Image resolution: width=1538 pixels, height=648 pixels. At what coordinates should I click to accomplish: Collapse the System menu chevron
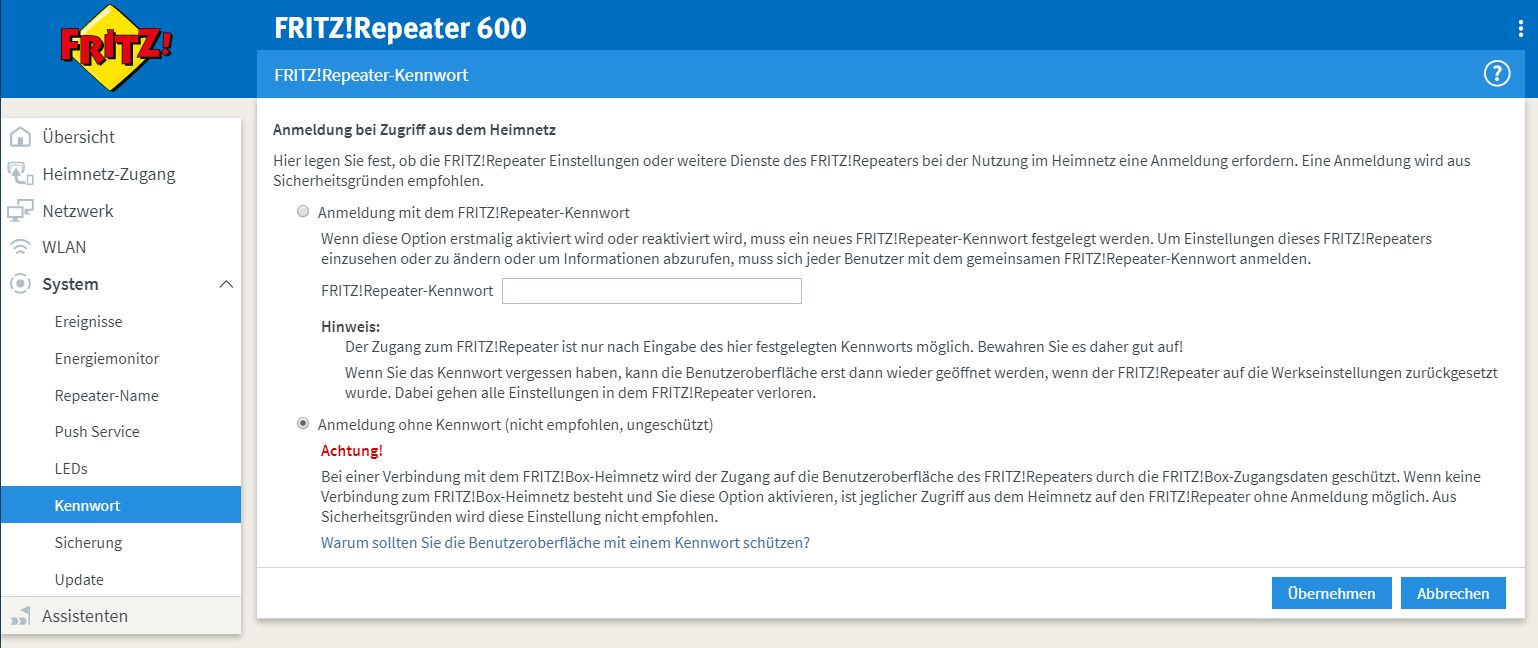tap(226, 285)
